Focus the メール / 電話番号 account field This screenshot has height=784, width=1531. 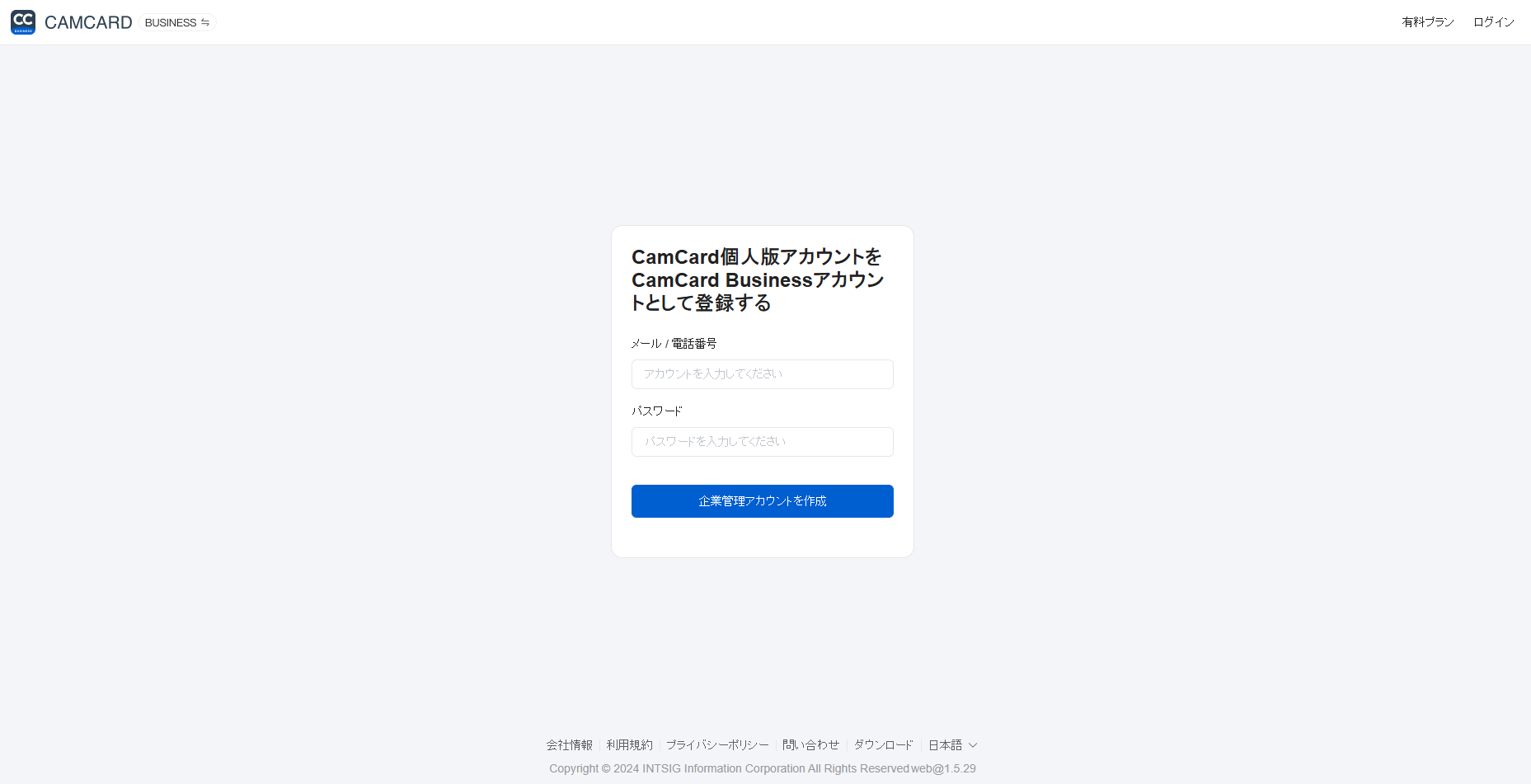point(763,374)
